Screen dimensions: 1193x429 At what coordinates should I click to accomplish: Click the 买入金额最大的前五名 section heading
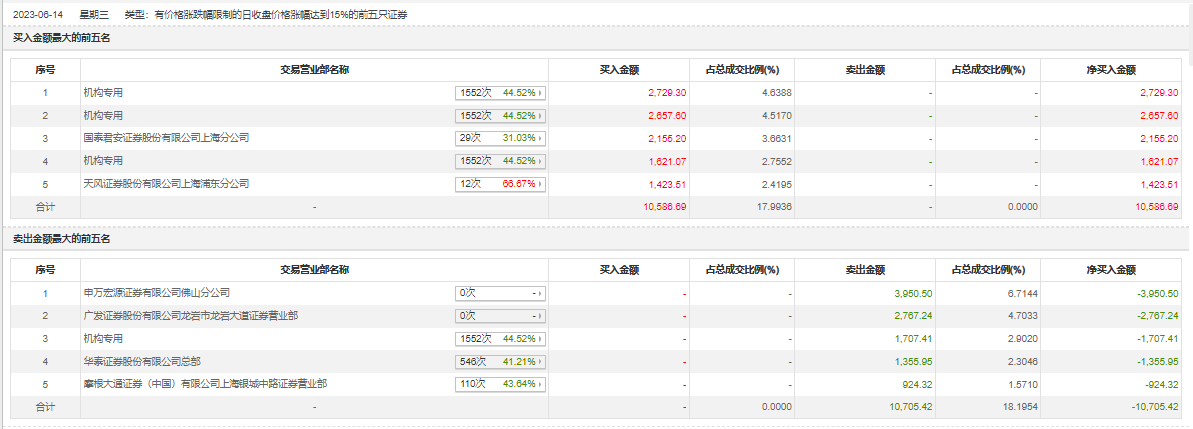click(x=62, y=38)
